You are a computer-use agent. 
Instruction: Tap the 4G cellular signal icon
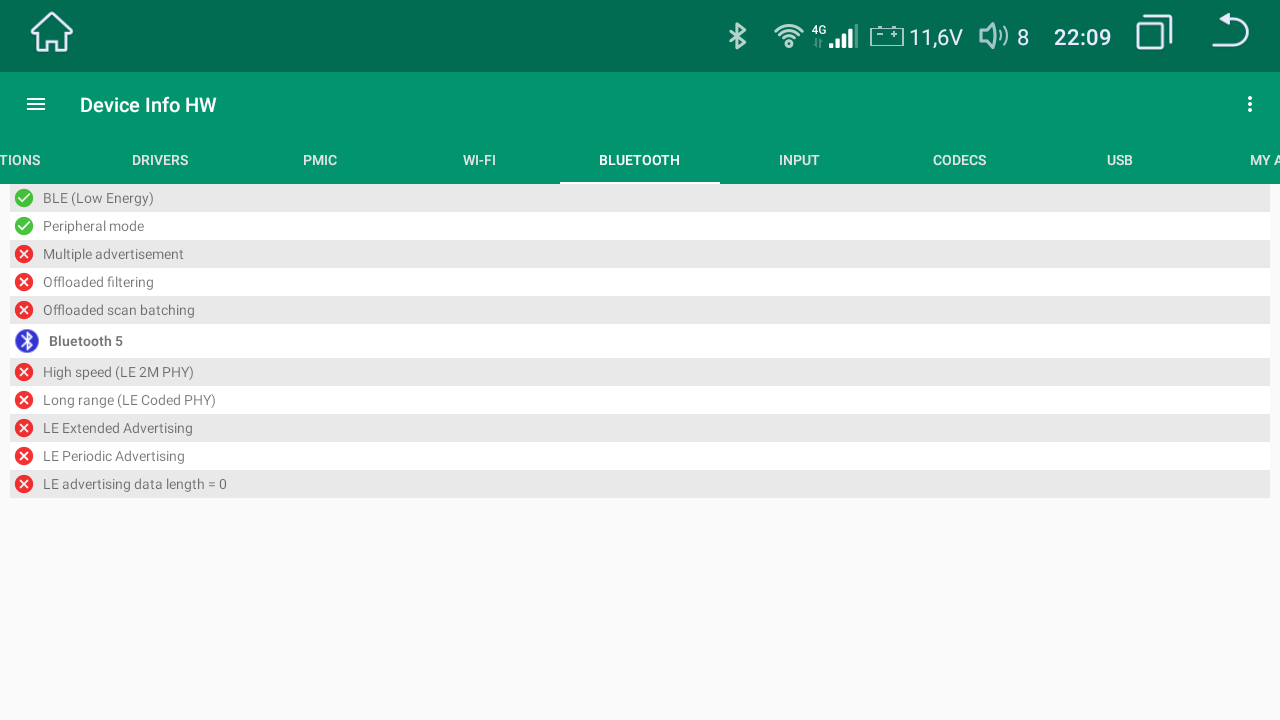point(835,36)
